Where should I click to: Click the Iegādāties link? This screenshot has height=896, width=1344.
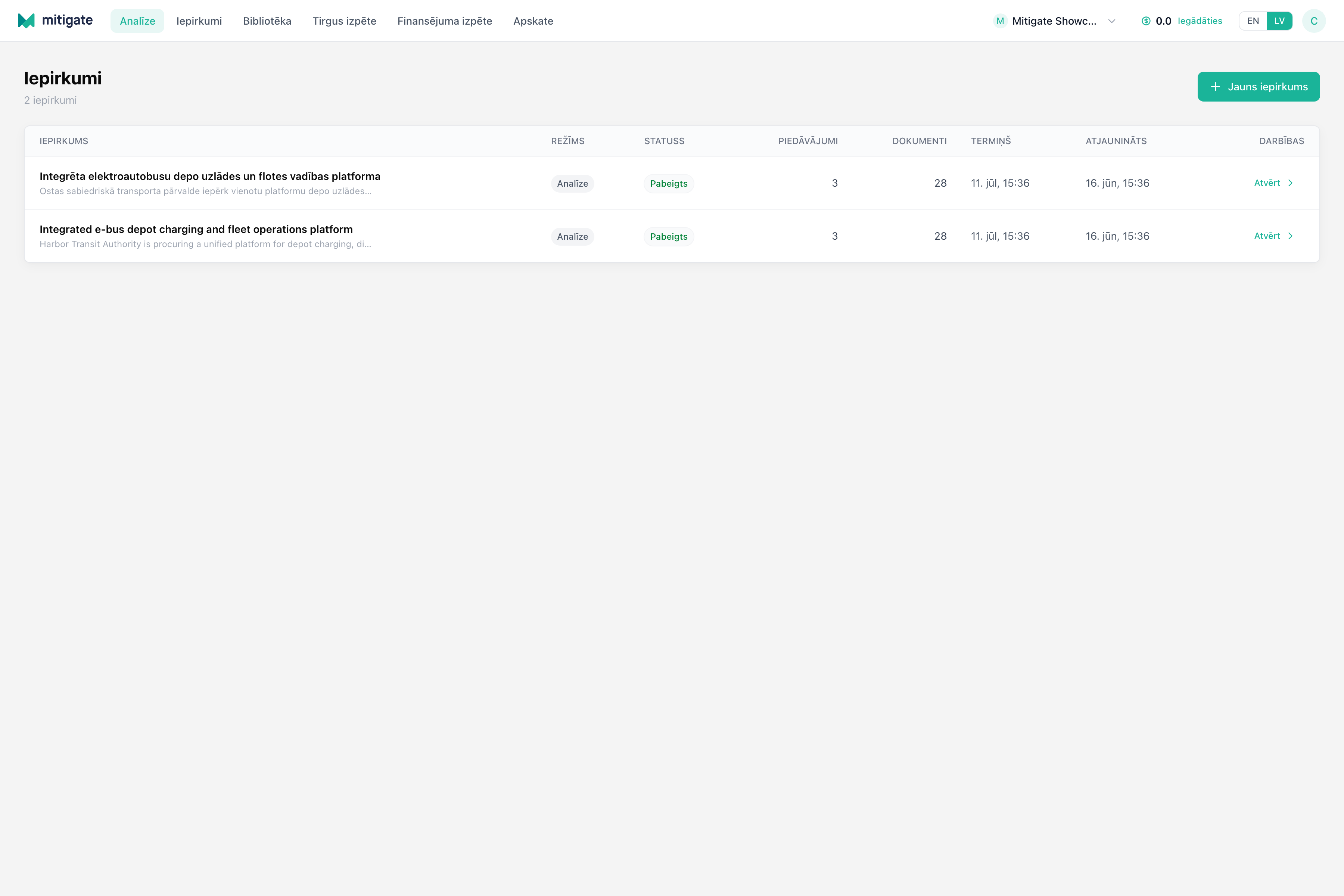1200,21
